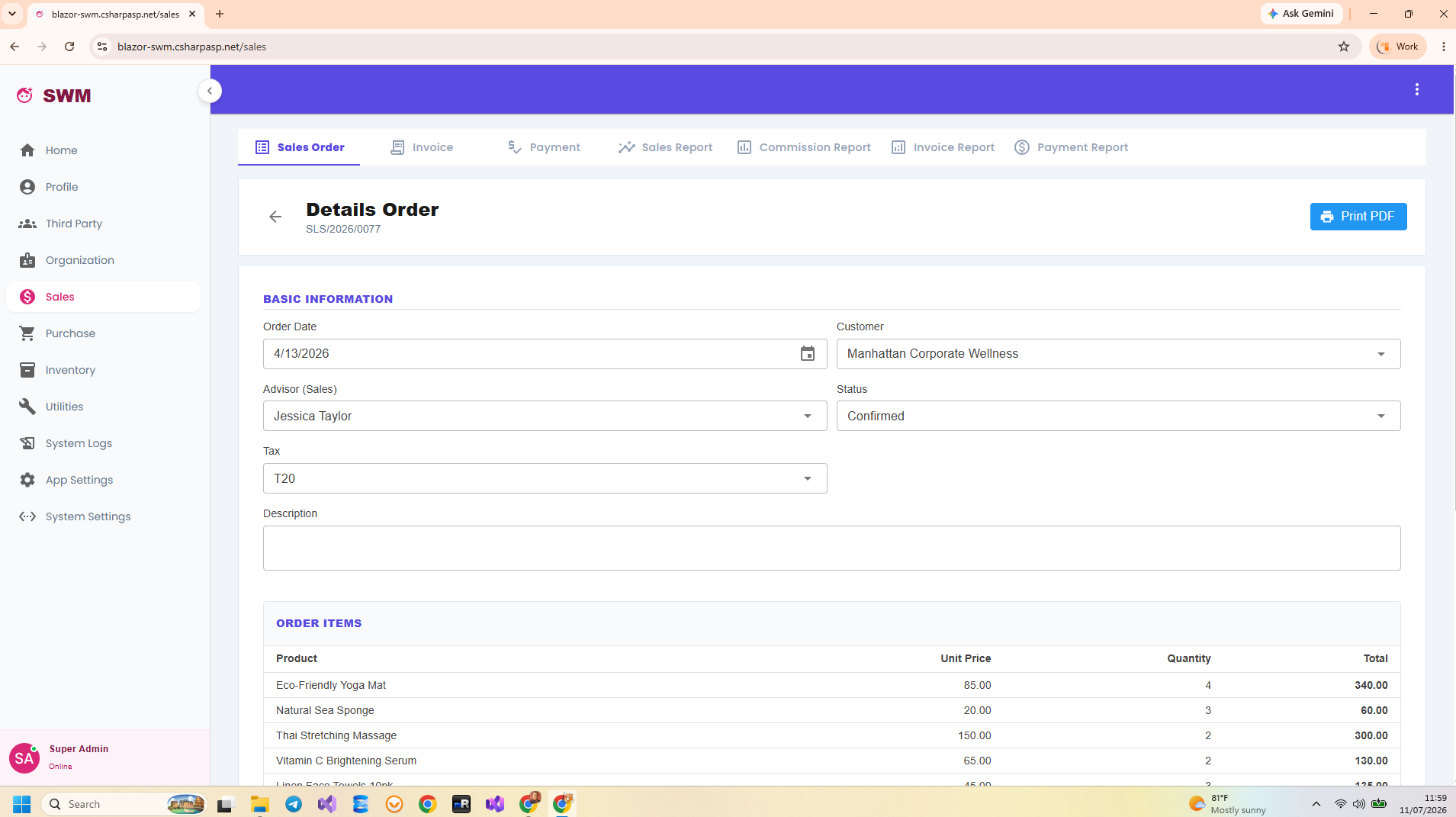Viewport: 1456px width, 817px height.
Task: Select the Vitamin C Brightening Serum row
Action: [831, 761]
